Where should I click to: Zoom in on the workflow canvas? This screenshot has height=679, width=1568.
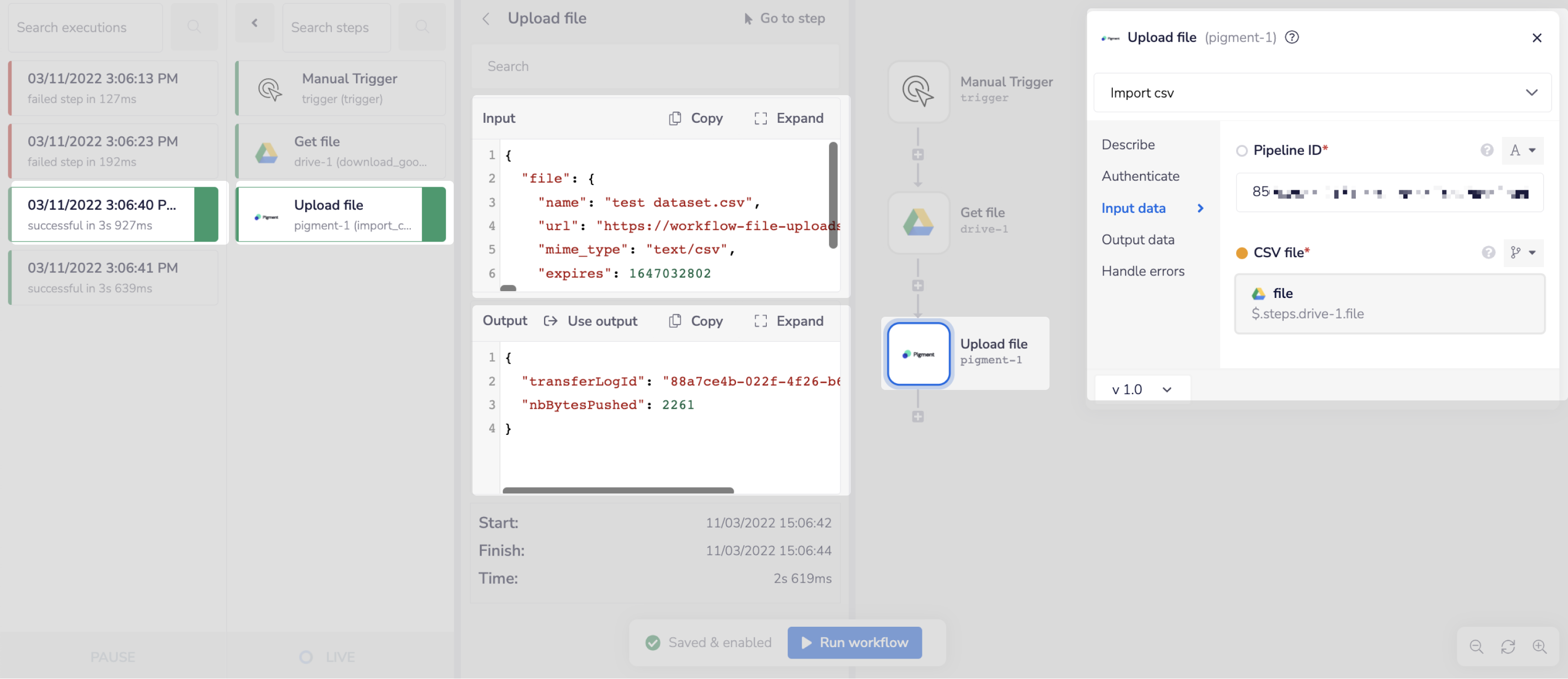1539,646
